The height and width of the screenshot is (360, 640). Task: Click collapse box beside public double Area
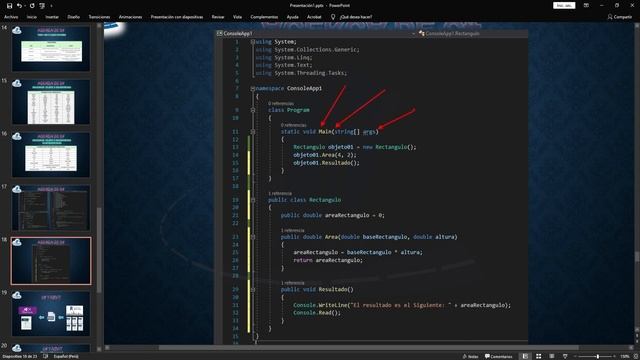253,237
